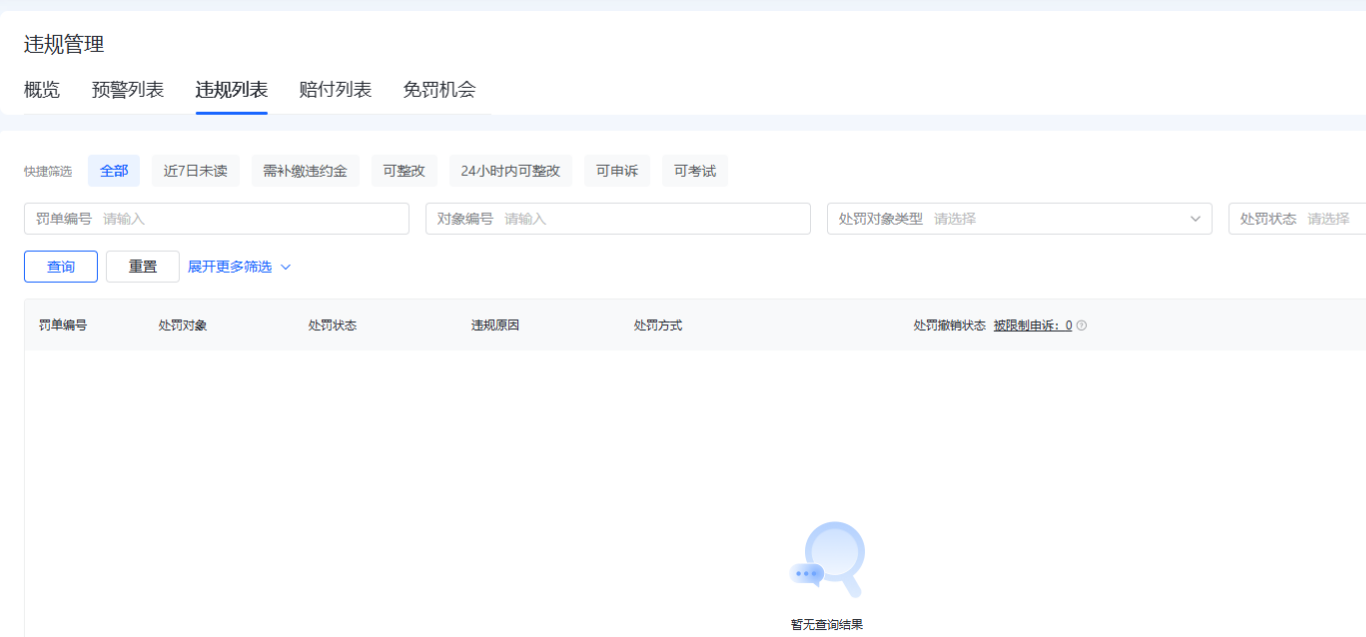Focus the 罚单编号 input field
This screenshot has width=1366, height=637.
250,219
